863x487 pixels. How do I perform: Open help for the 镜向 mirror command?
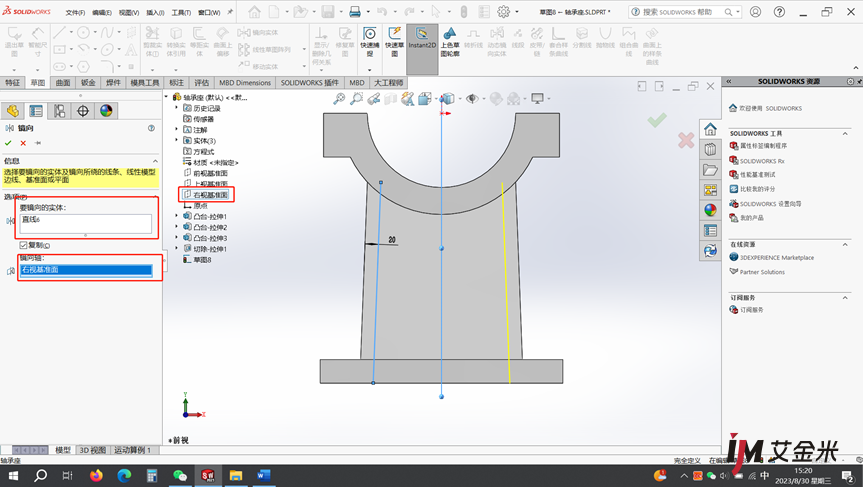click(x=151, y=128)
